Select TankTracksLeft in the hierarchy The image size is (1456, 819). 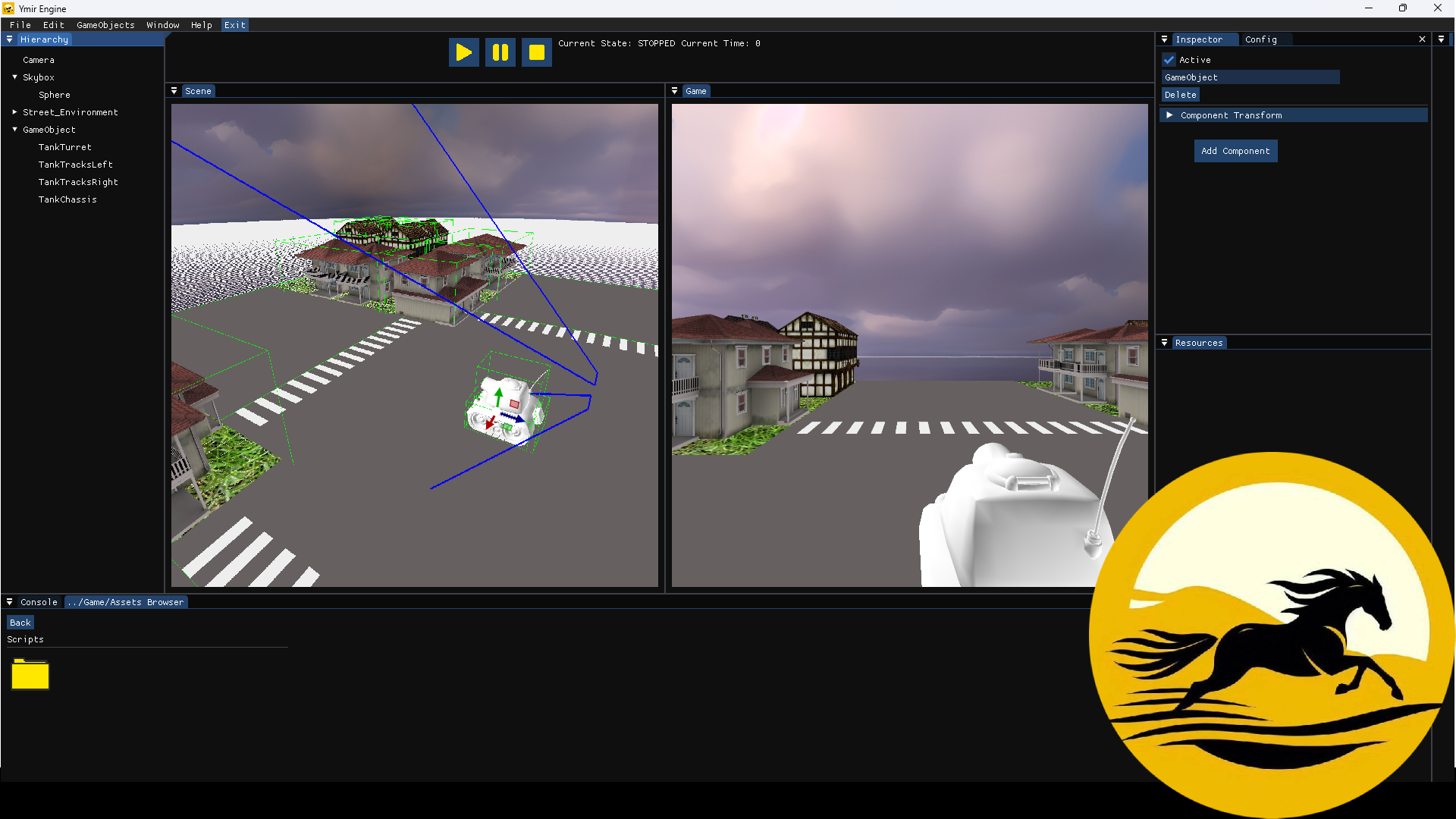point(76,165)
